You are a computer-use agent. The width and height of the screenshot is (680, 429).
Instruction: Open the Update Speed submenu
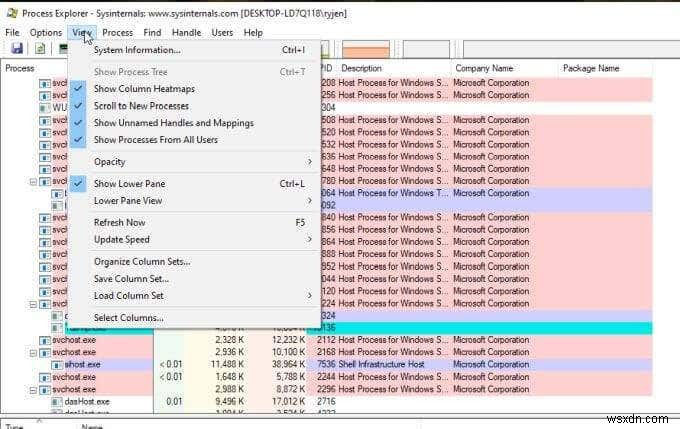194,239
